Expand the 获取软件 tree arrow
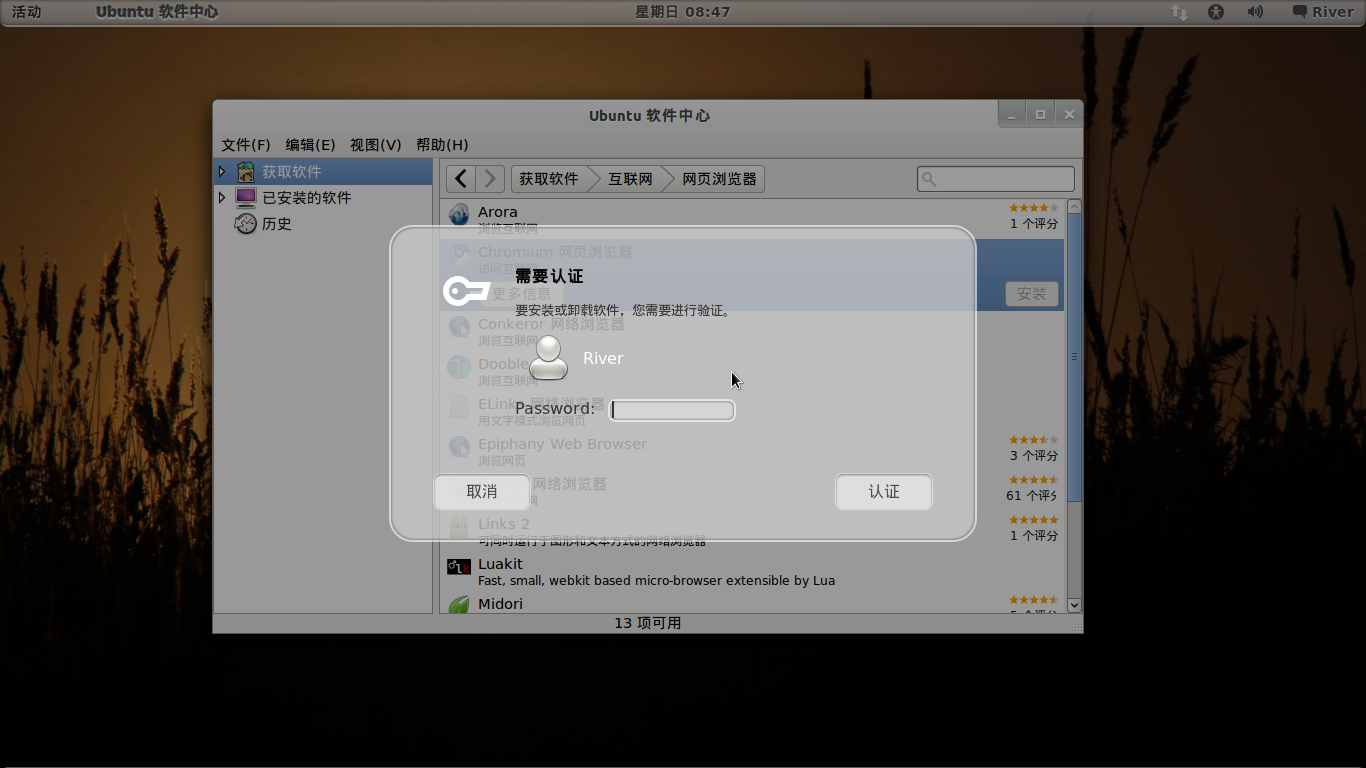This screenshot has height=768, width=1366. [x=222, y=172]
